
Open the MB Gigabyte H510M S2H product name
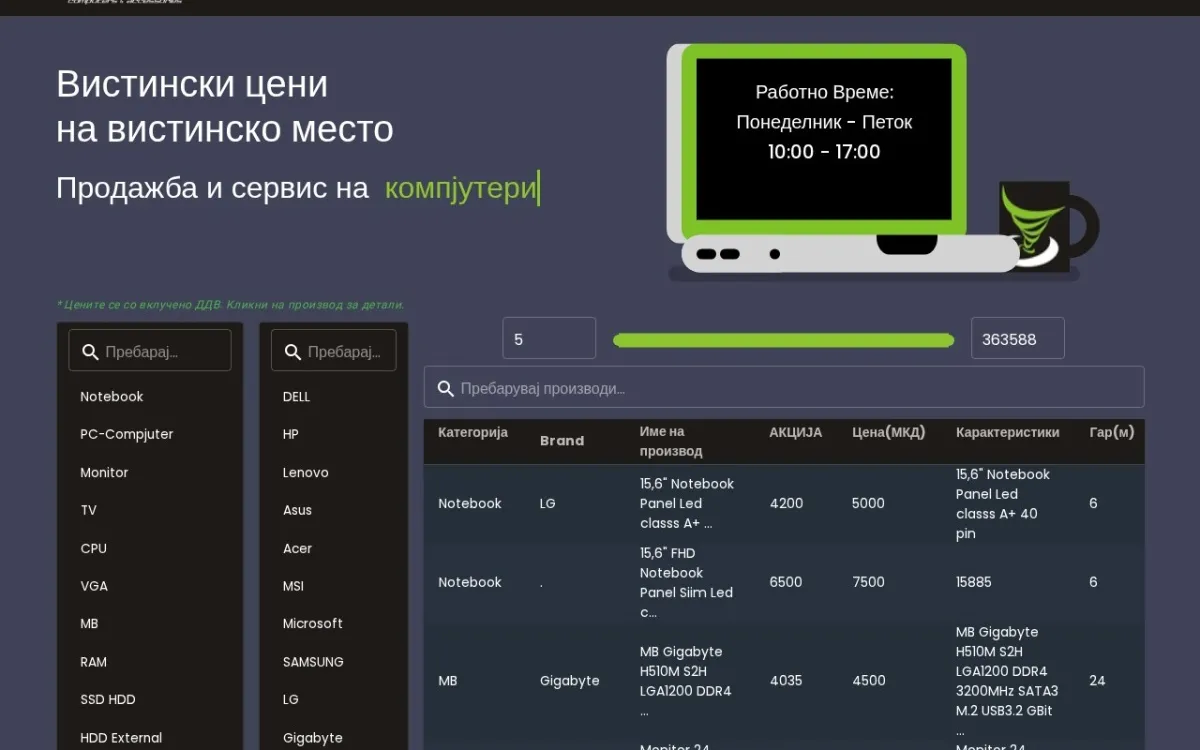click(685, 681)
